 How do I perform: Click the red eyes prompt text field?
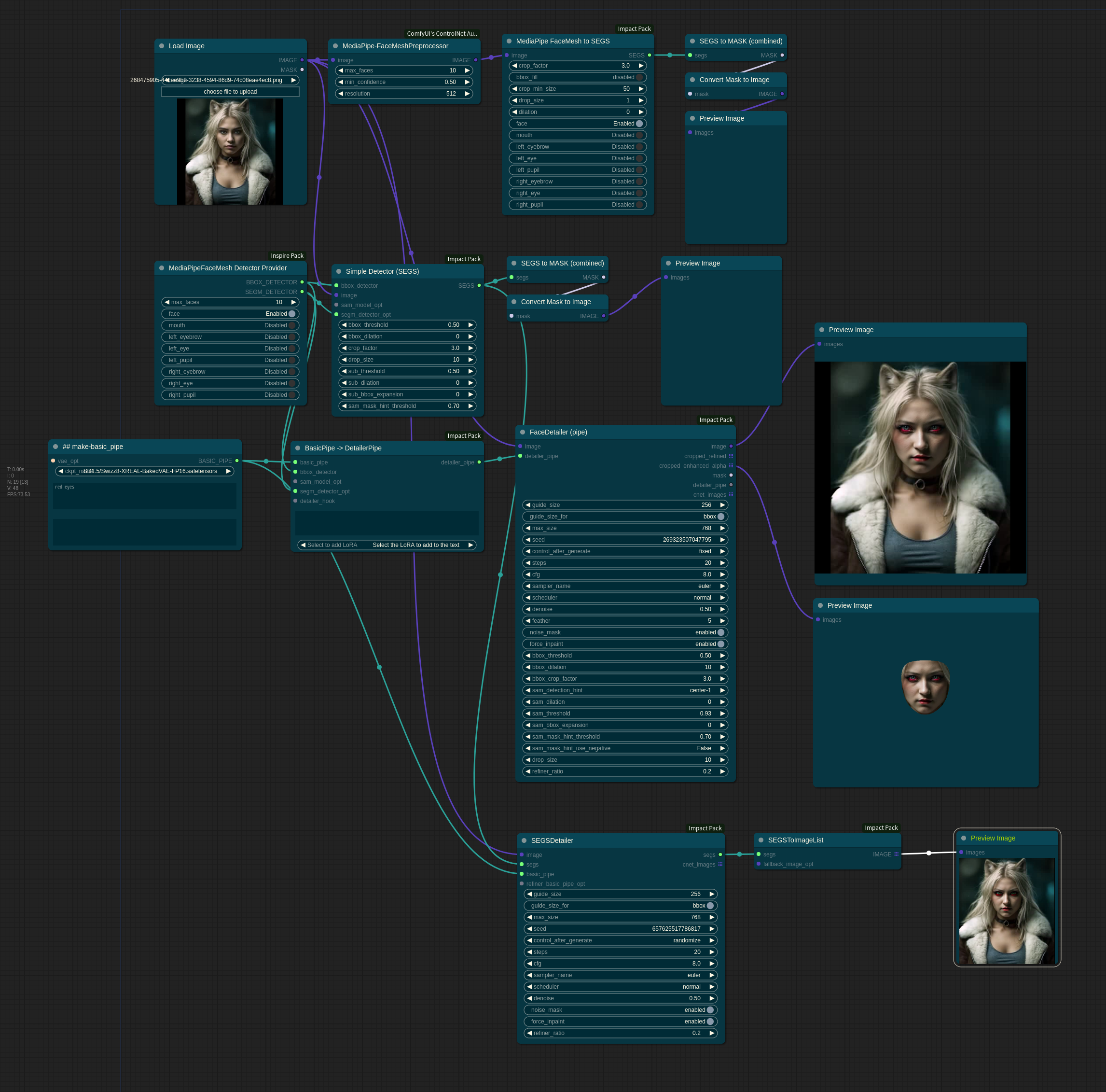click(x=144, y=496)
